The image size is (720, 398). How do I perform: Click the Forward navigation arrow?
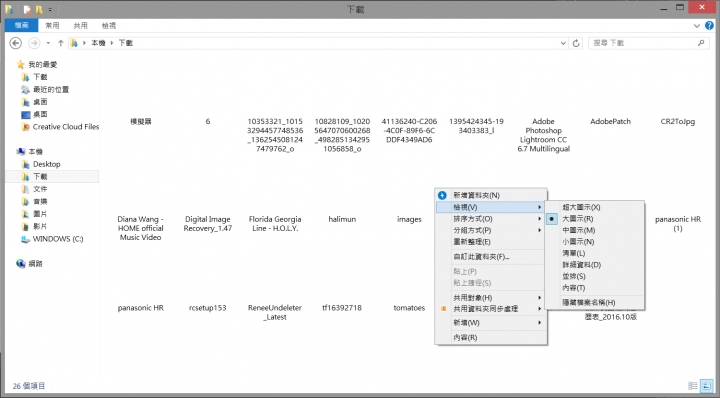coord(34,43)
